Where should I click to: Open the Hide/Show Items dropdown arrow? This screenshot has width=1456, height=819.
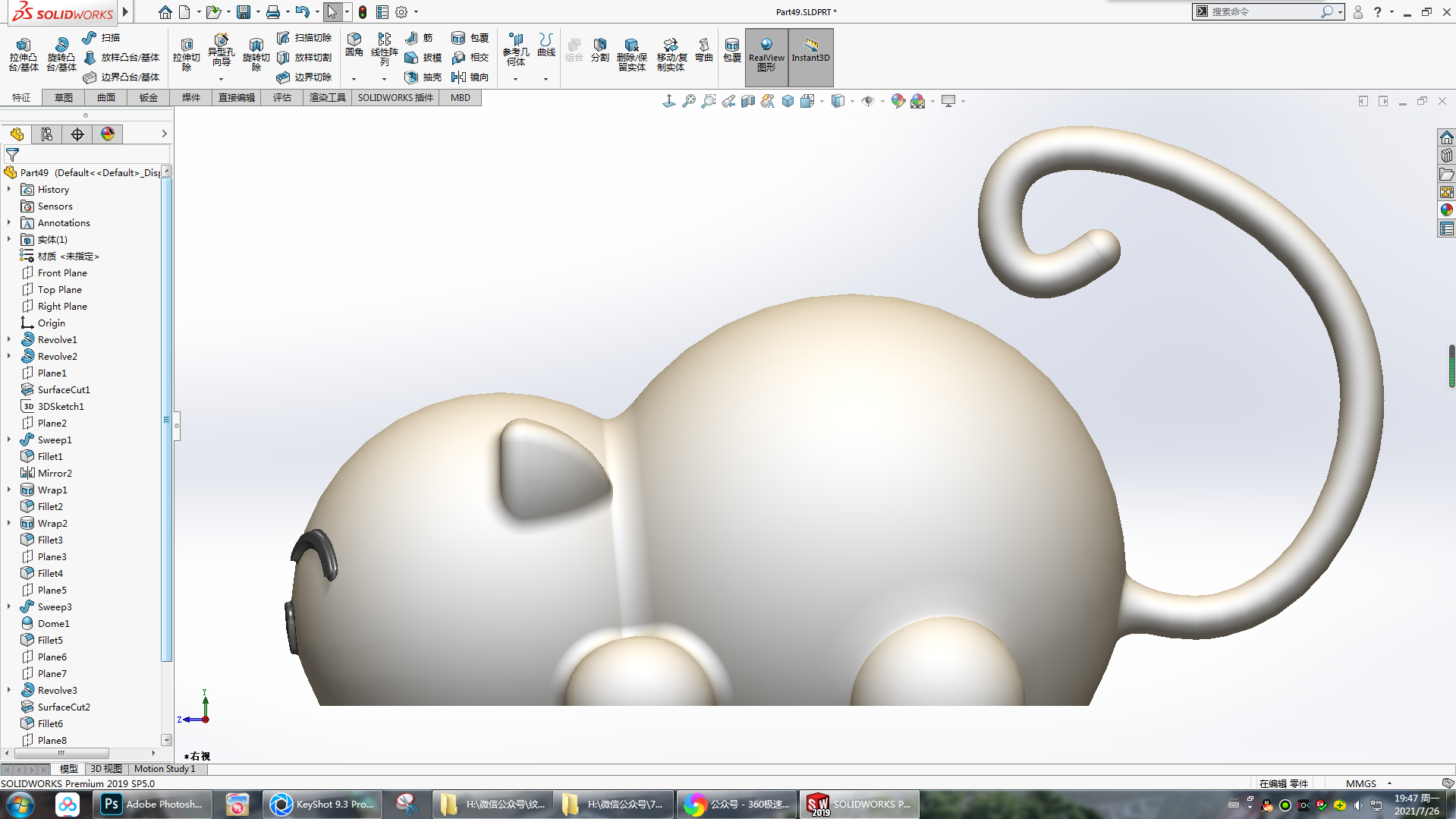882,101
